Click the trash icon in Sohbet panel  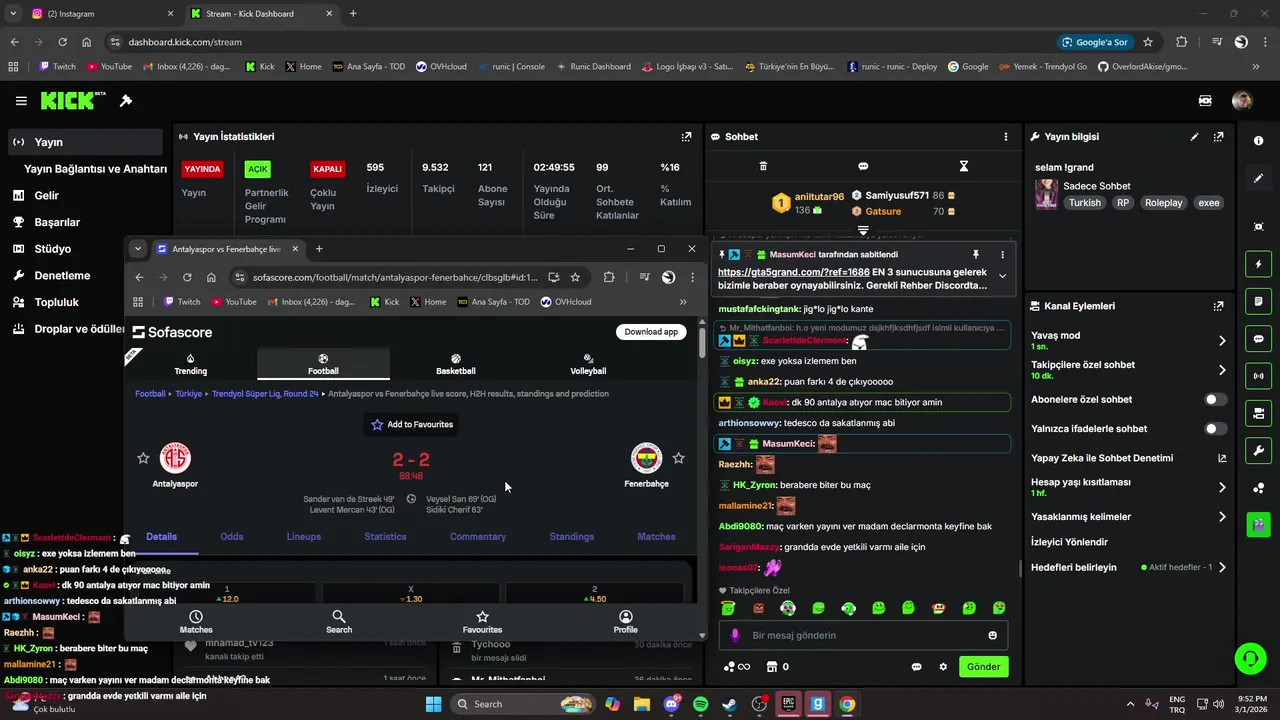763,166
